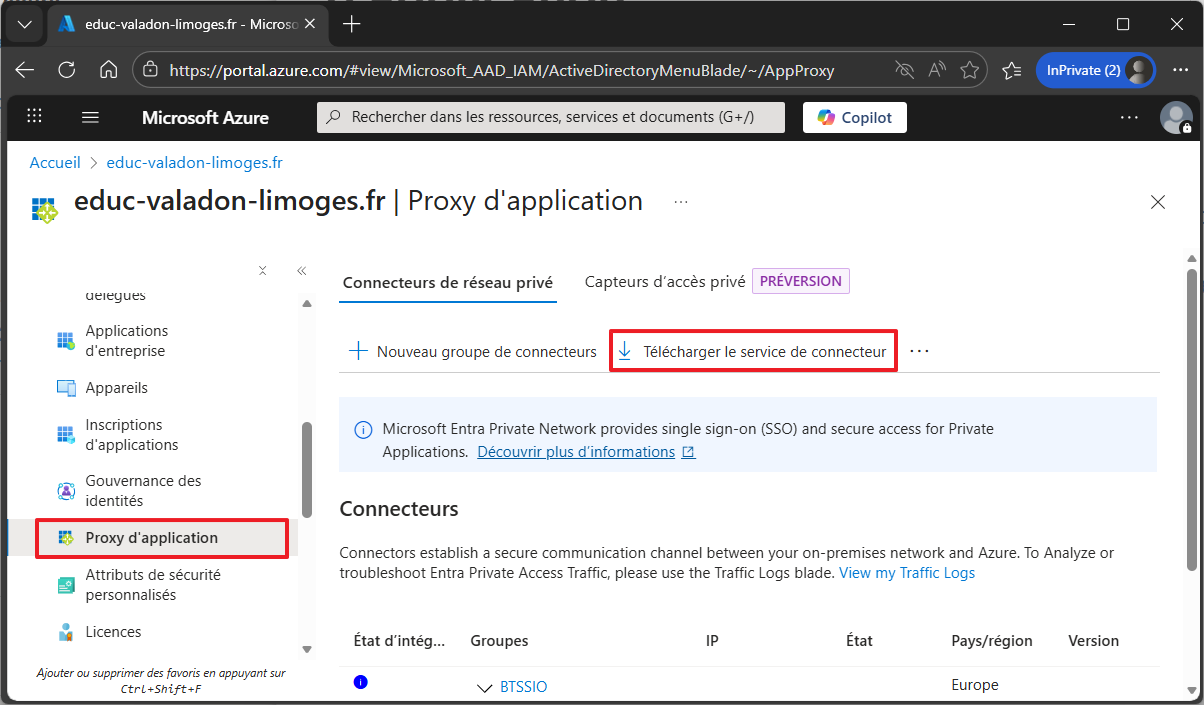1204x705 pixels.
Task: Click Télécharger le service de connecteur
Action: tap(753, 352)
